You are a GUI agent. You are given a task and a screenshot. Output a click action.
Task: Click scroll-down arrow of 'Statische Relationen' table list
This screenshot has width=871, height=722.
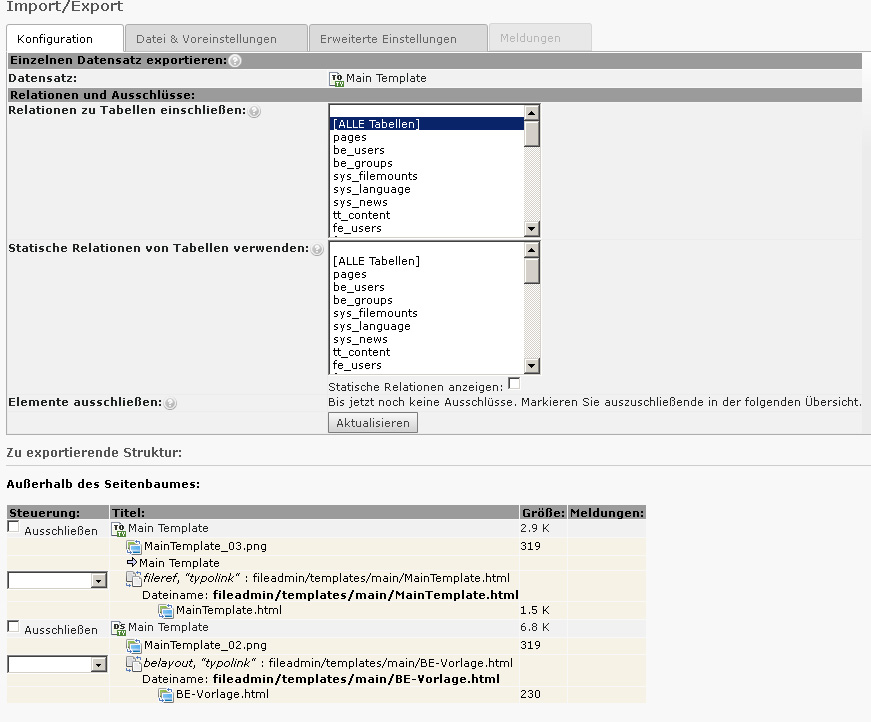pyautogui.click(x=532, y=365)
